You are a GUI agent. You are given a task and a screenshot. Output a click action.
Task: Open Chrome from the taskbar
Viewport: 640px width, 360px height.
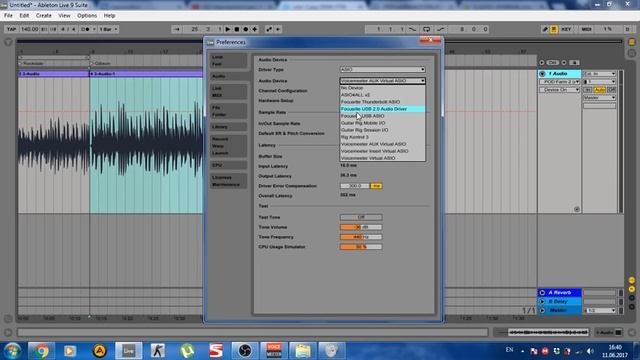click(41, 351)
